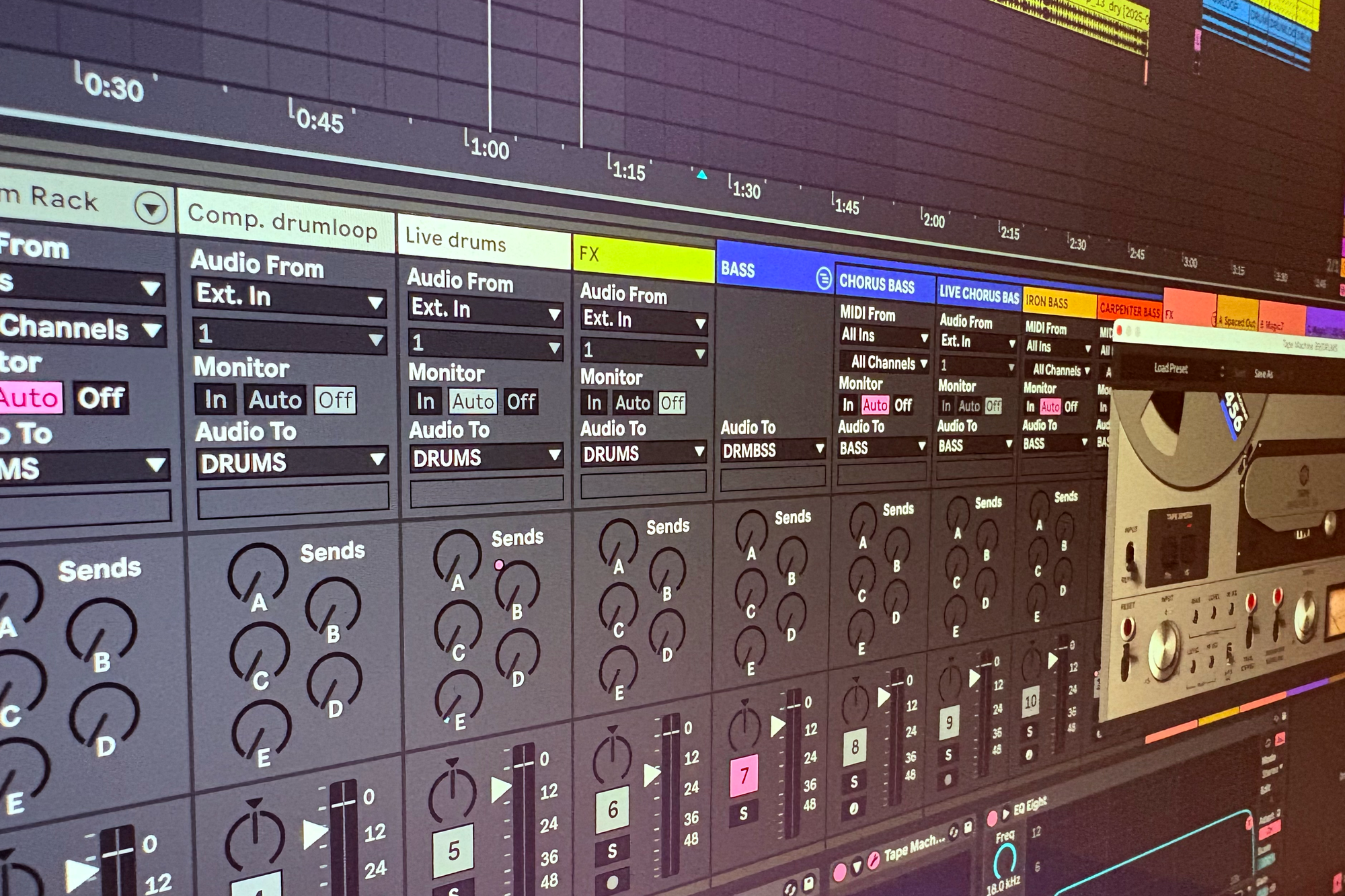Click the EQ Eight device activator button
This screenshot has width=1345, height=896.
[992, 818]
